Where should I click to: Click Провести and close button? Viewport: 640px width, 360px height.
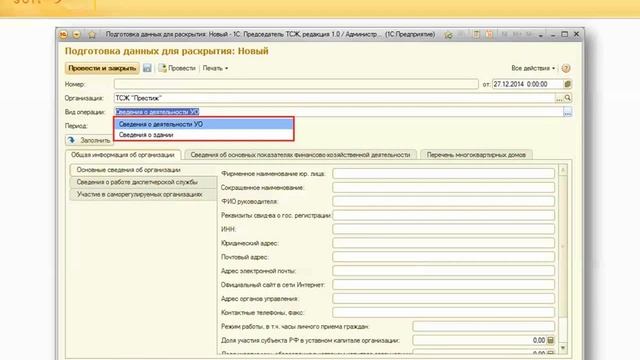[102, 68]
